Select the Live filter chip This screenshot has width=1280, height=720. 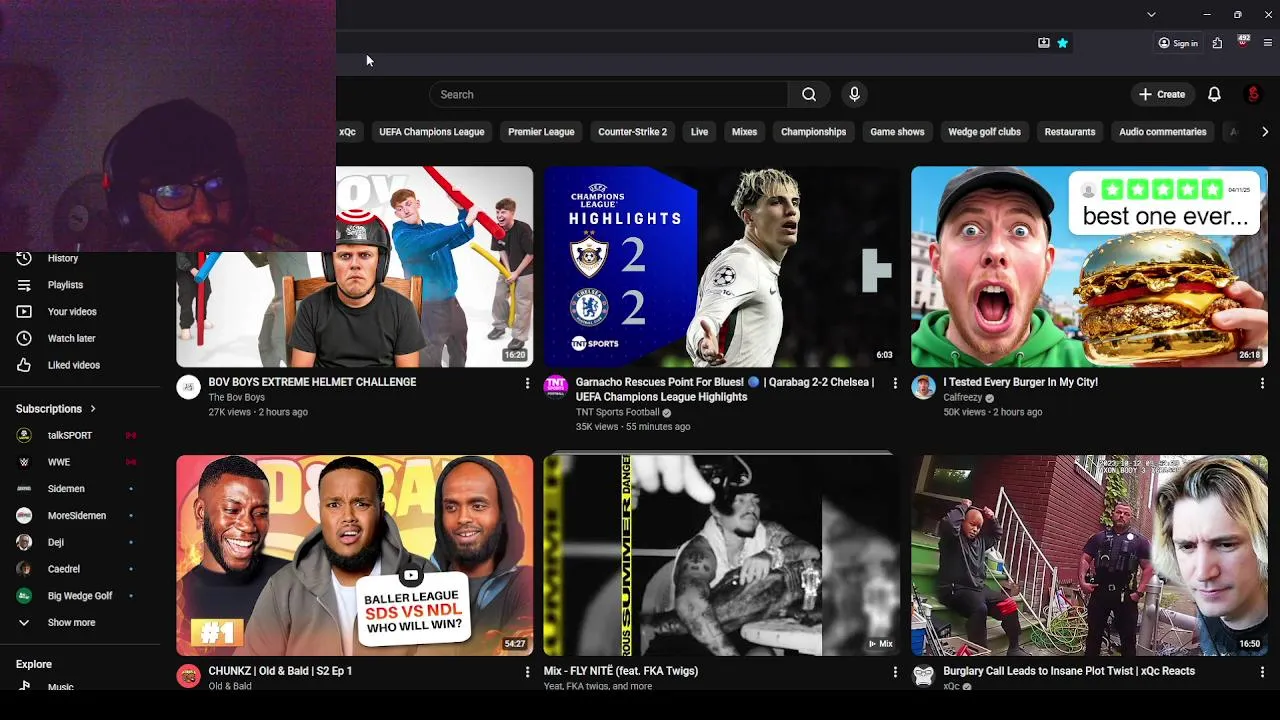pyautogui.click(x=699, y=132)
